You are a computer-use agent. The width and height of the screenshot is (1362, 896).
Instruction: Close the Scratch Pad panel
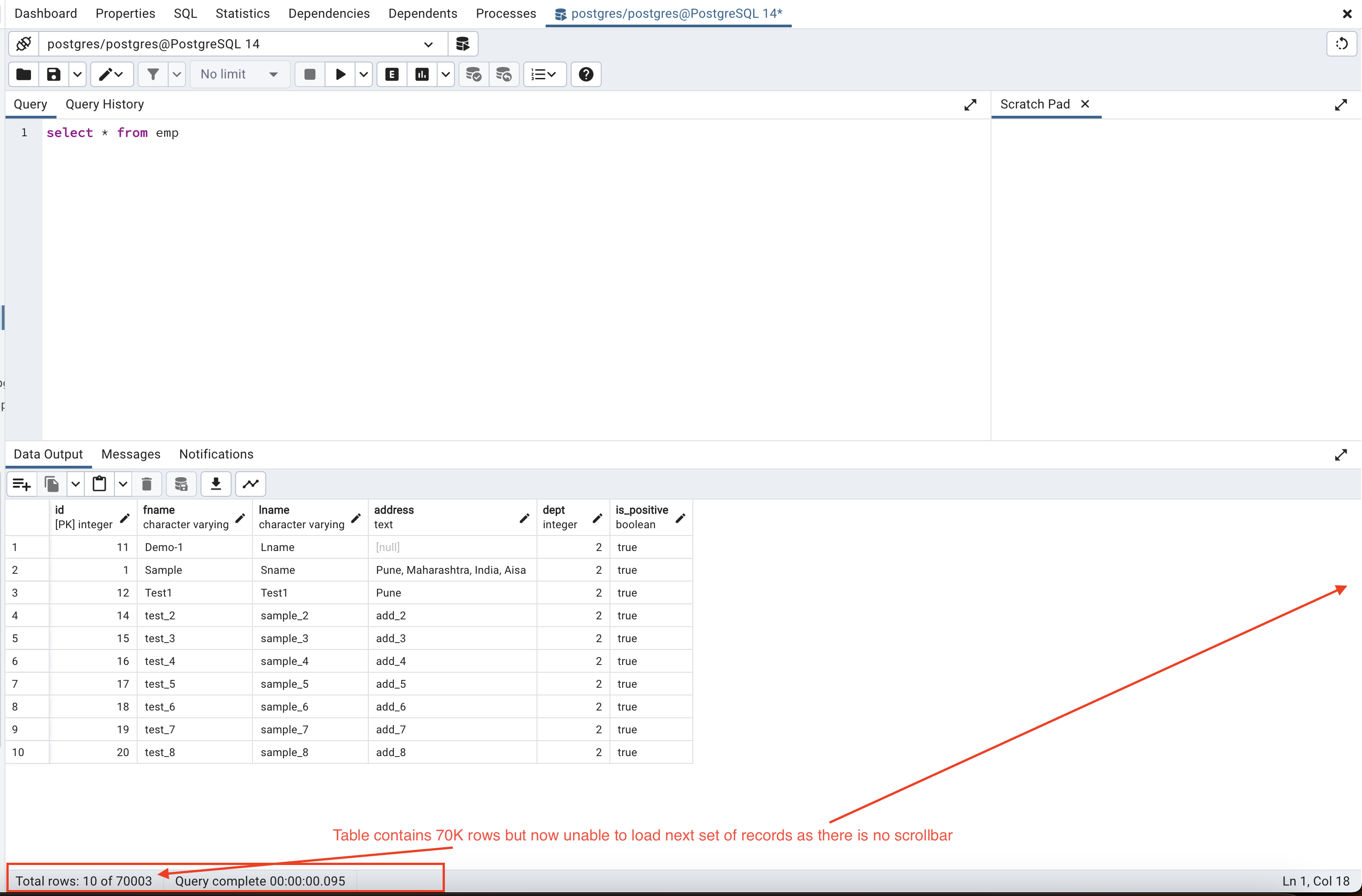(1085, 104)
